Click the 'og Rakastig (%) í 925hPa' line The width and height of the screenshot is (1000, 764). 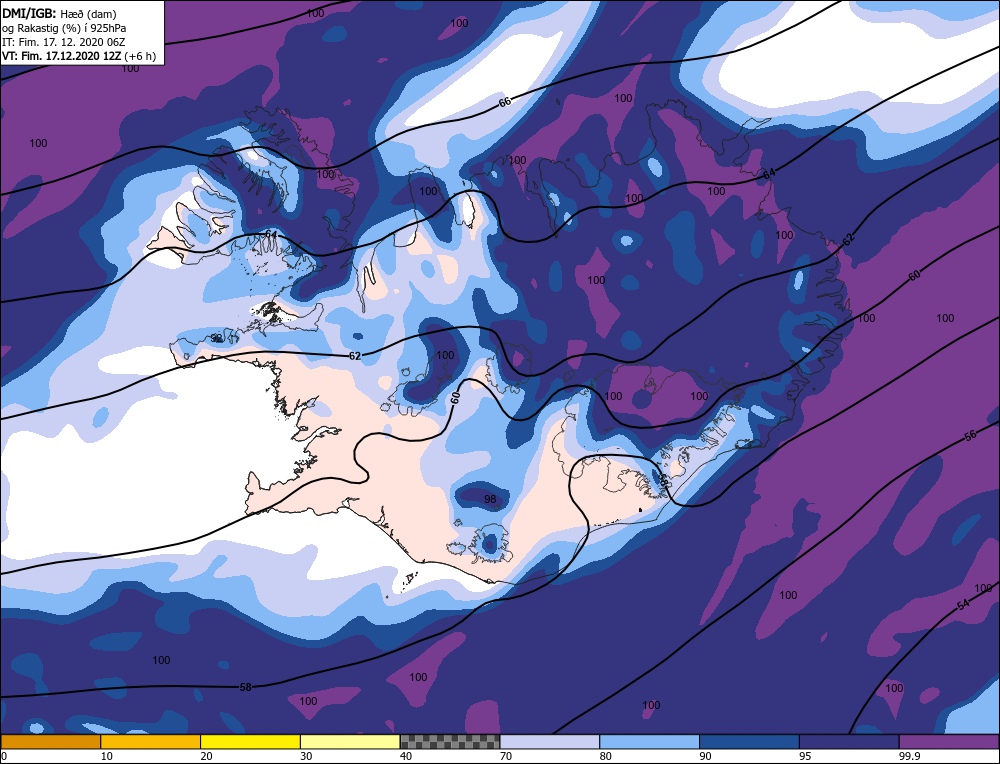click(64, 27)
